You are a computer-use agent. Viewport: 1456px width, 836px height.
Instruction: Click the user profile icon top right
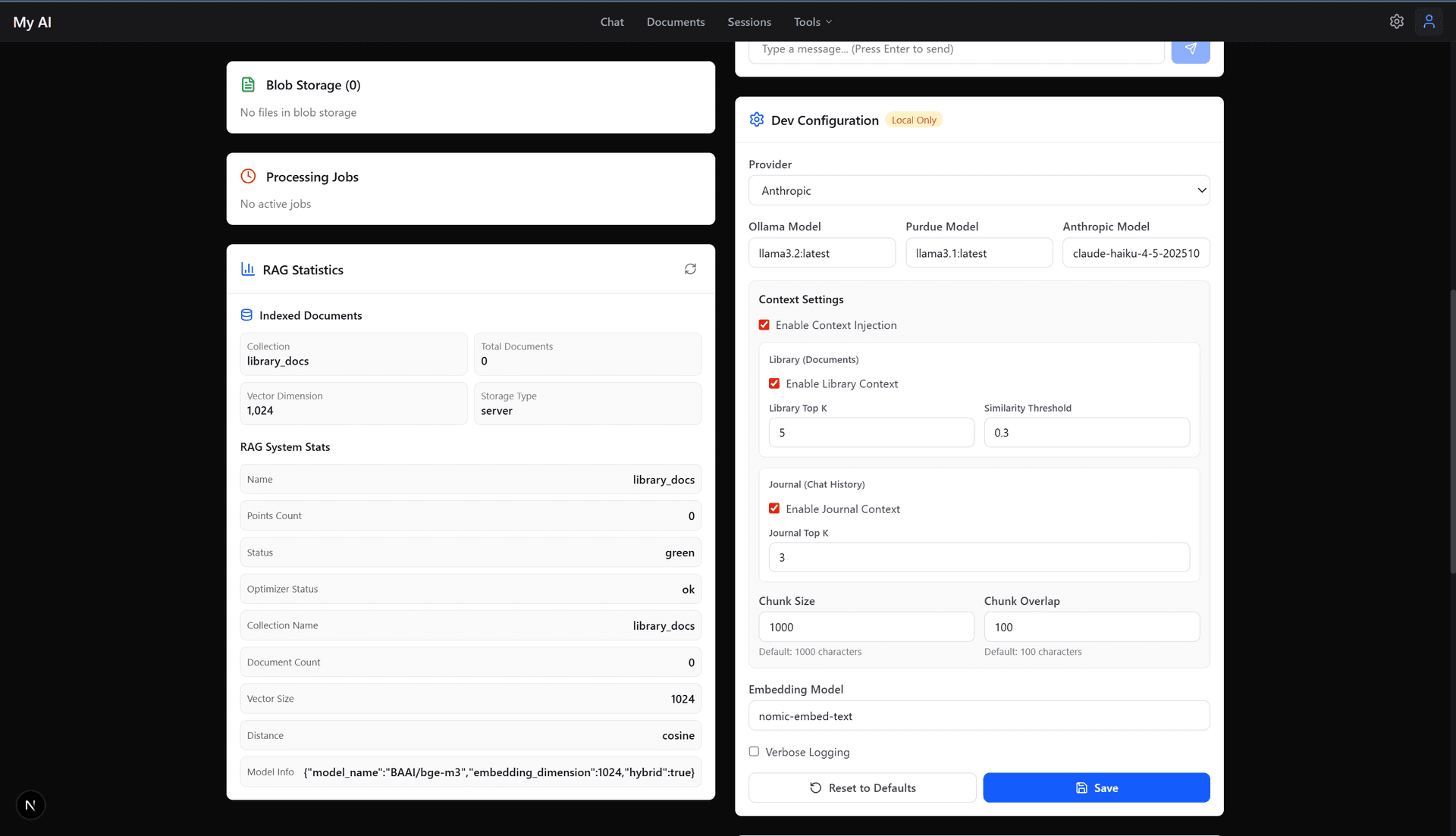(x=1429, y=21)
